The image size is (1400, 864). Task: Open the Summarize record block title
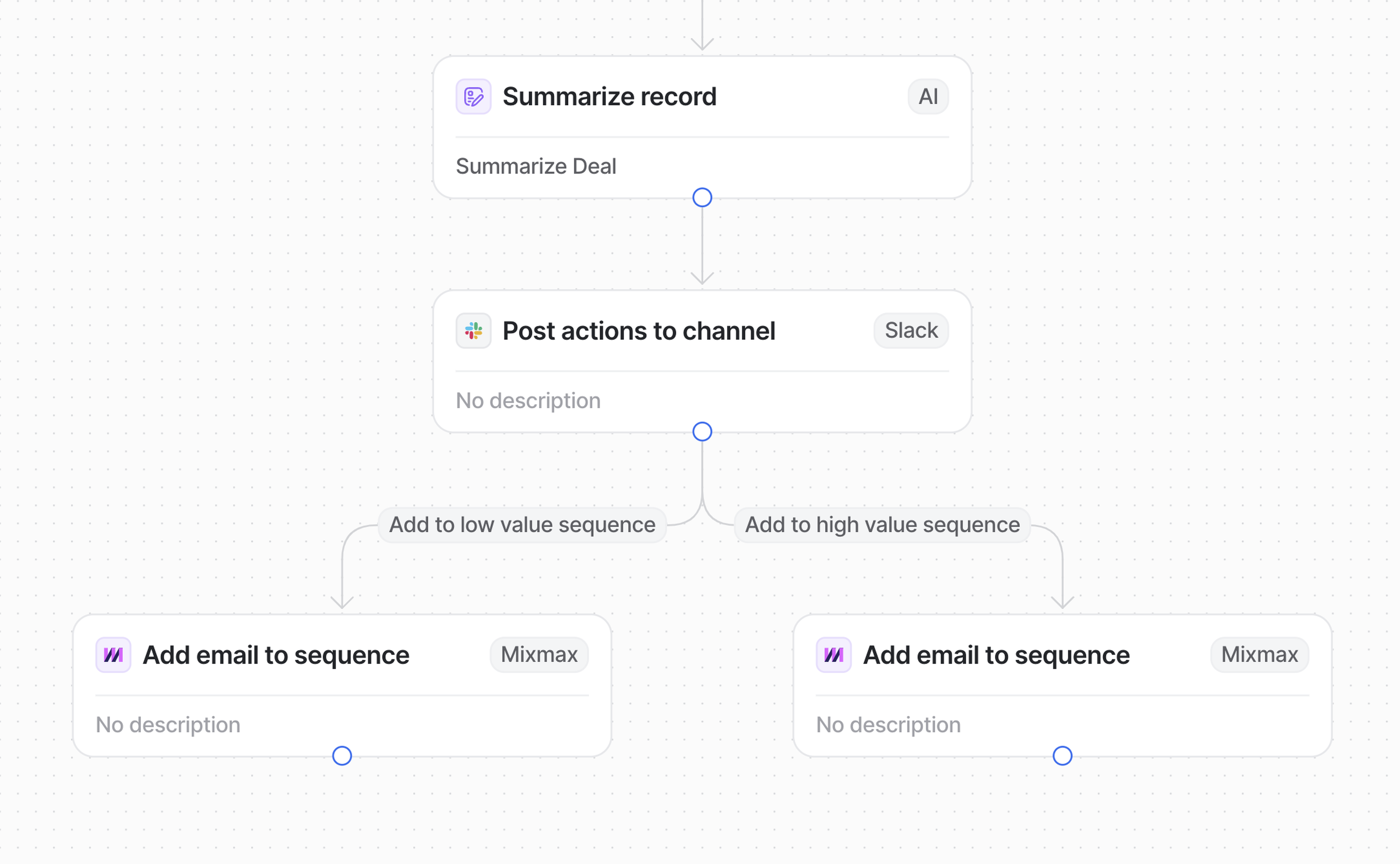coord(609,97)
